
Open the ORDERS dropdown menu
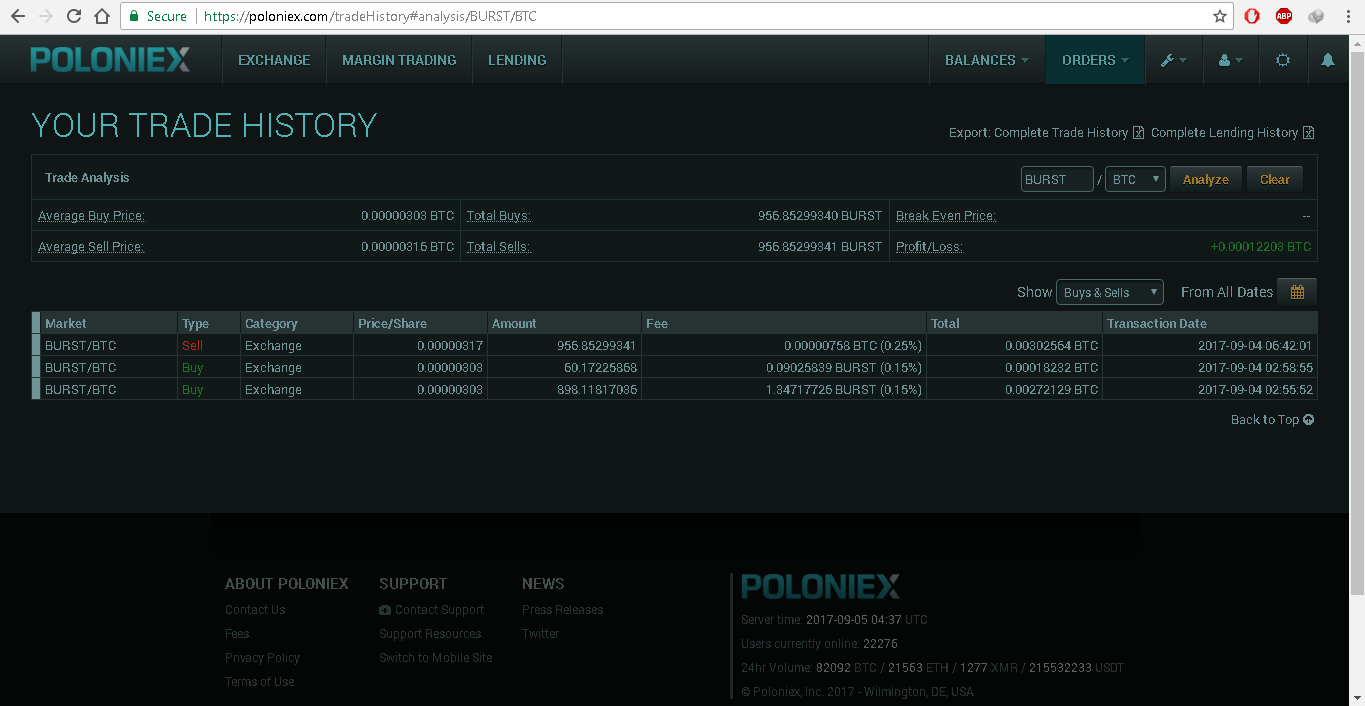[1095, 60]
